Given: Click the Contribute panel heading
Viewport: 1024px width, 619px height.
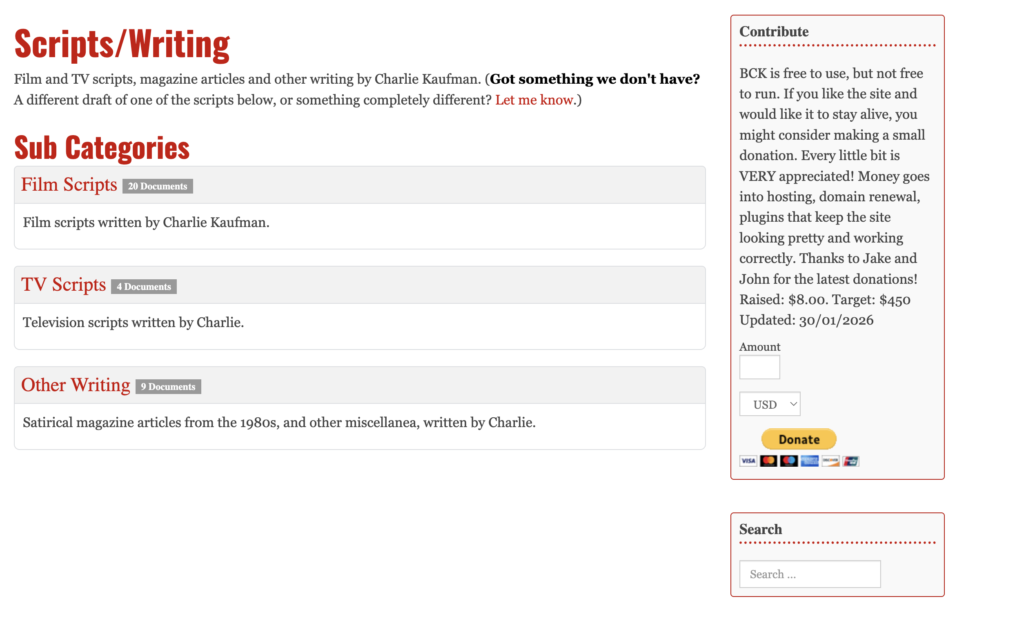Looking at the screenshot, I should [773, 31].
